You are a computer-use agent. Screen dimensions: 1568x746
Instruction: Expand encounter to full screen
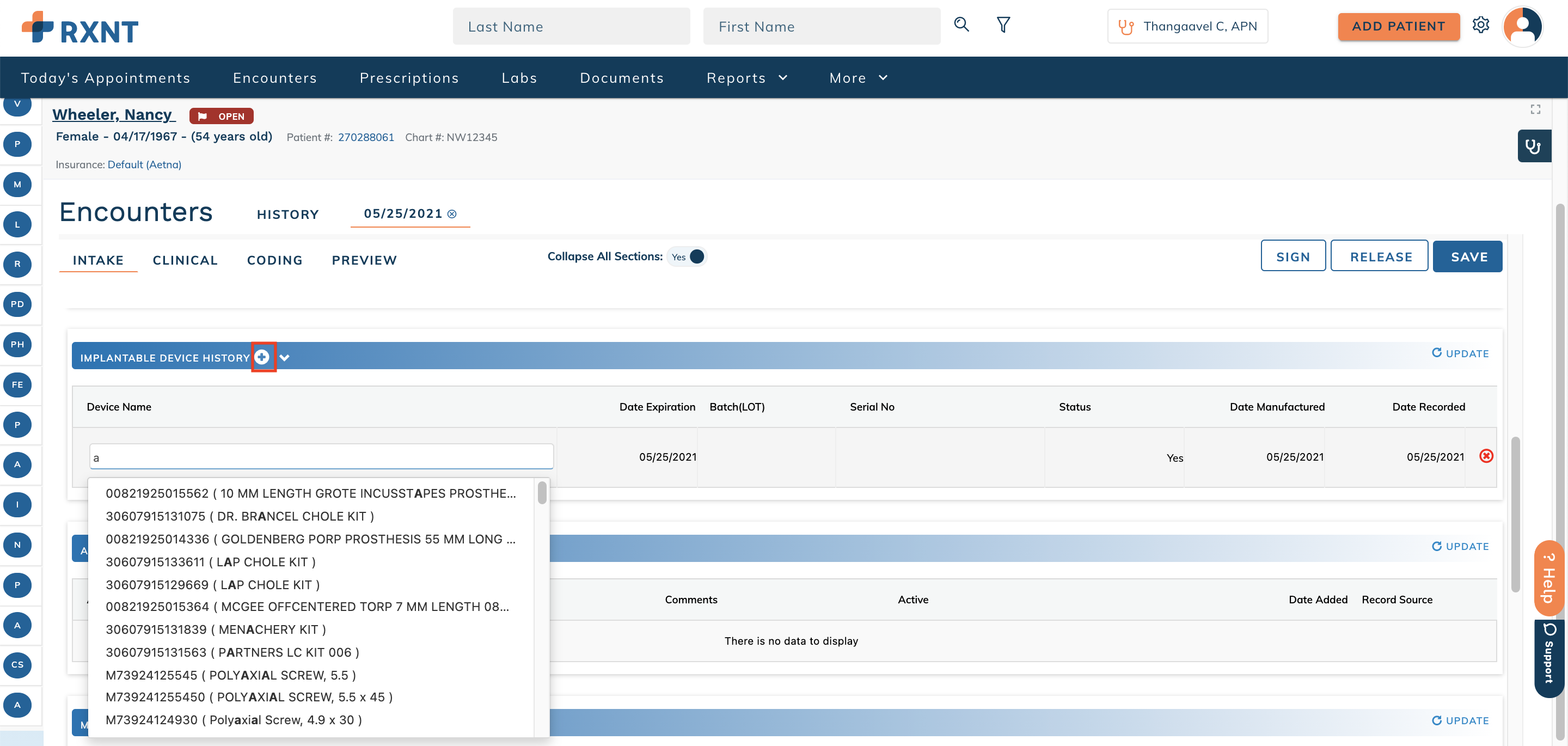pyautogui.click(x=1535, y=109)
